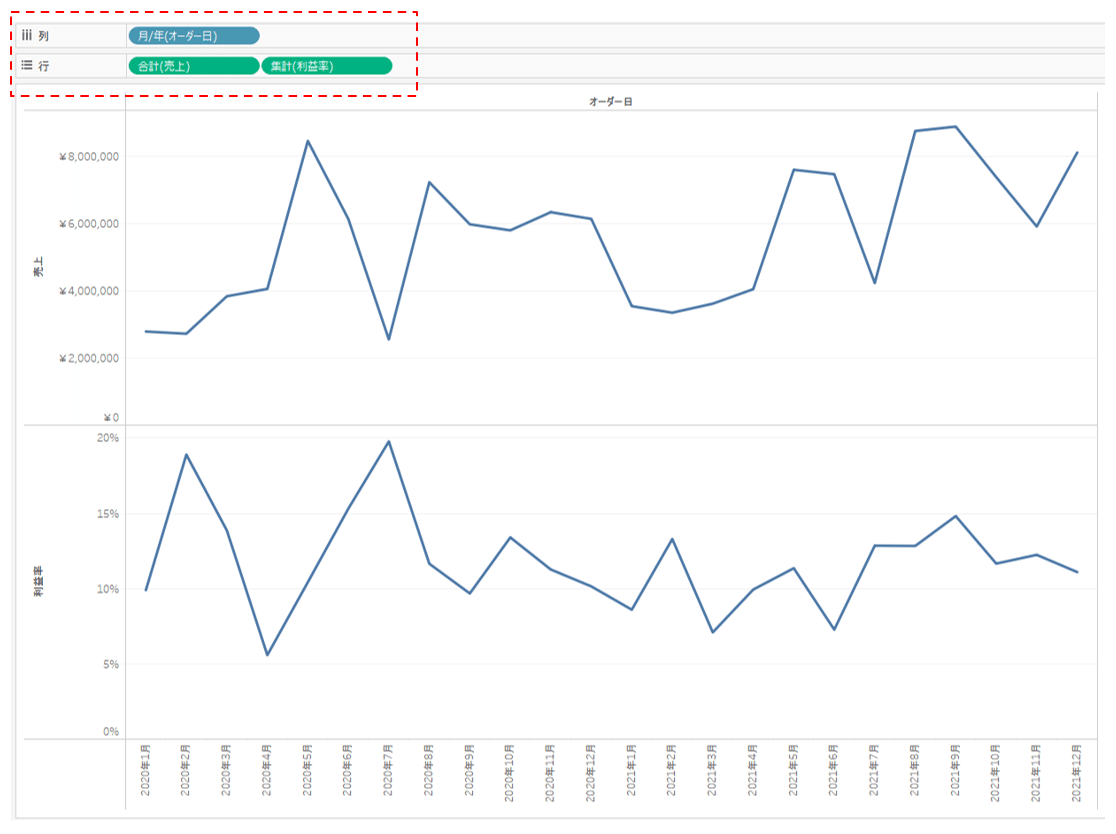Click the 利益率 axis title
Viewport: 1116px width, 834px height.
point(38,581)
